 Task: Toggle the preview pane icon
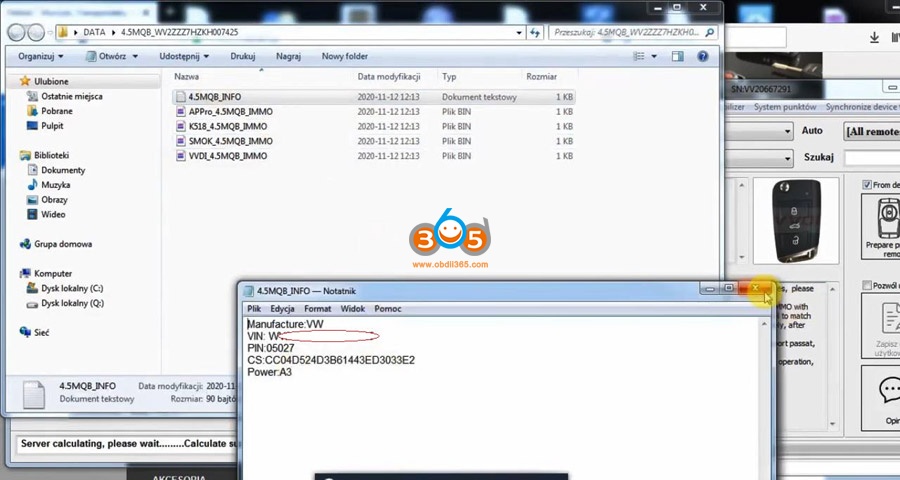678,56
